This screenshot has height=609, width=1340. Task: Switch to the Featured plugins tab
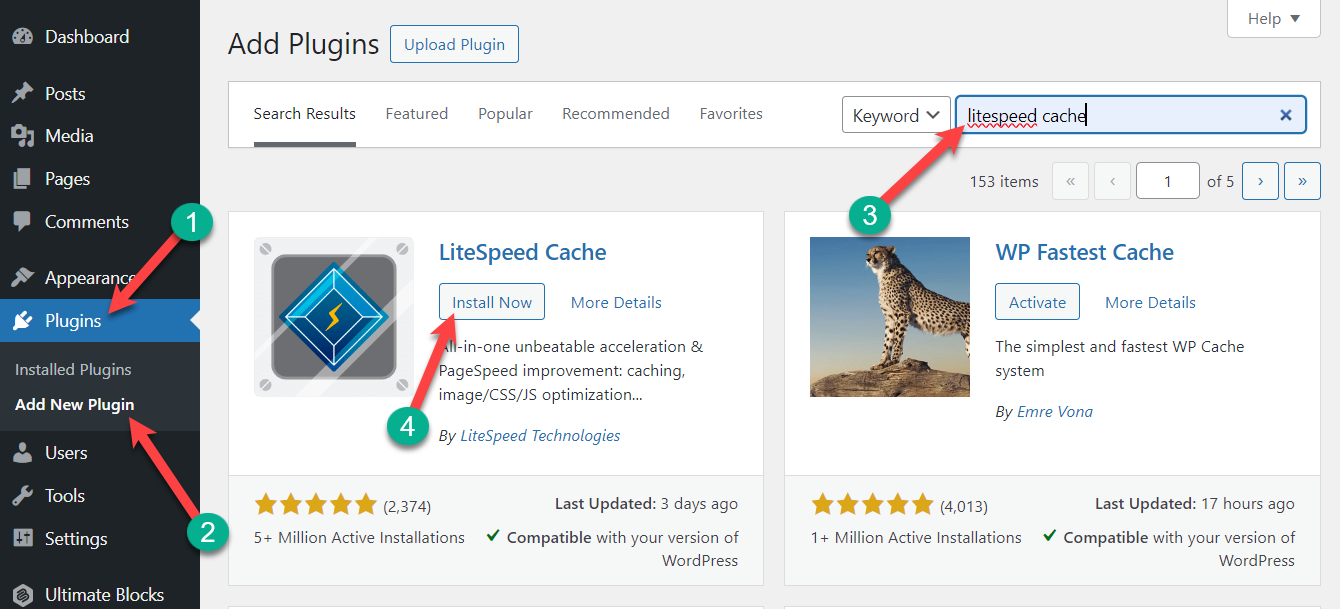click(416, 113)
